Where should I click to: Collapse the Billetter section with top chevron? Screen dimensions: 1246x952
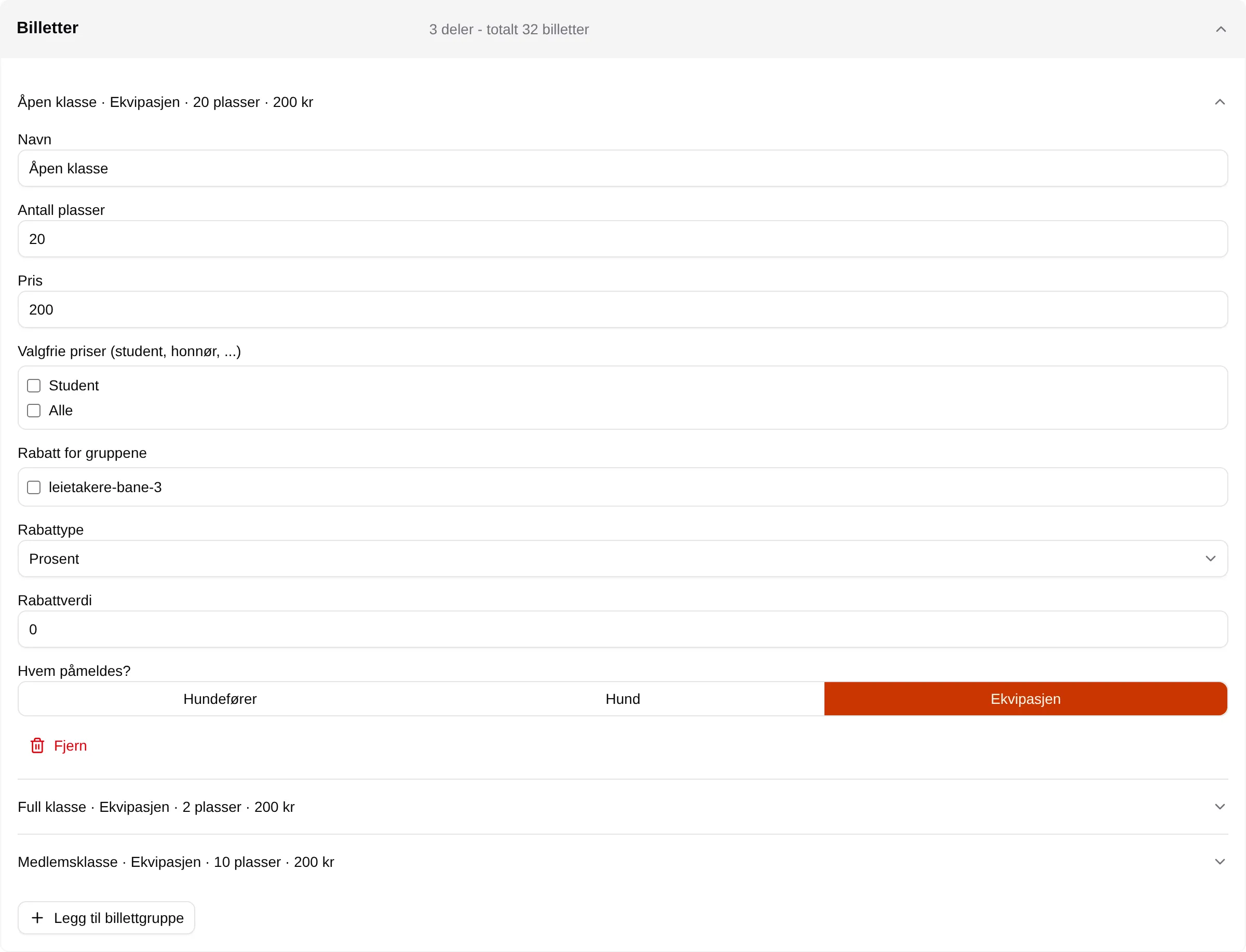pyautogui.click(x=1221, y=30)
